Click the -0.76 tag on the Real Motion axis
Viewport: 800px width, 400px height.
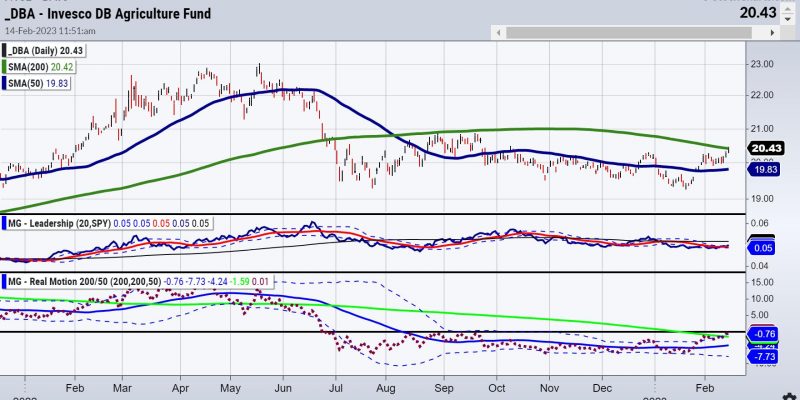[762, 335]
